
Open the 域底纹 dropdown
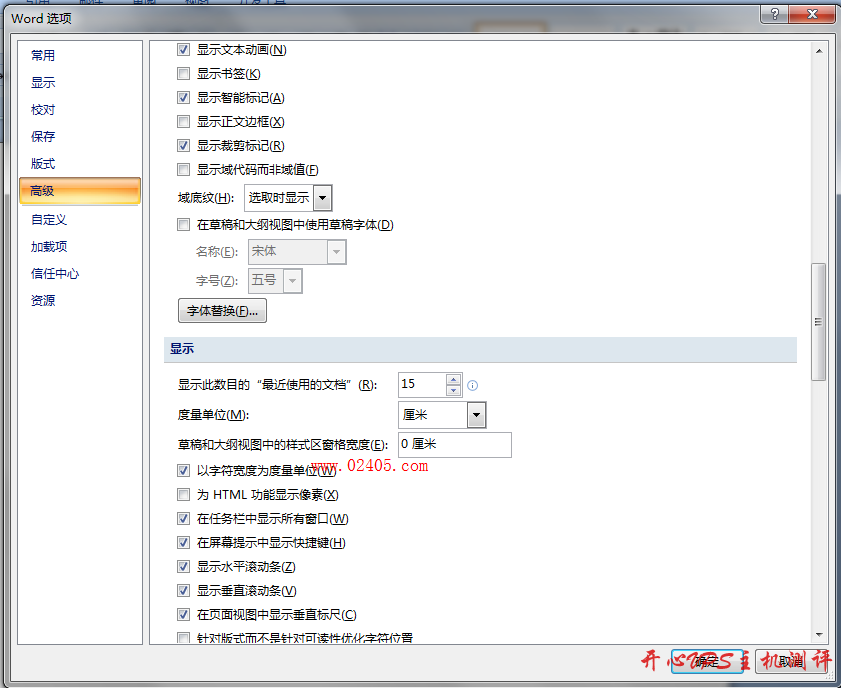point(322,197)
